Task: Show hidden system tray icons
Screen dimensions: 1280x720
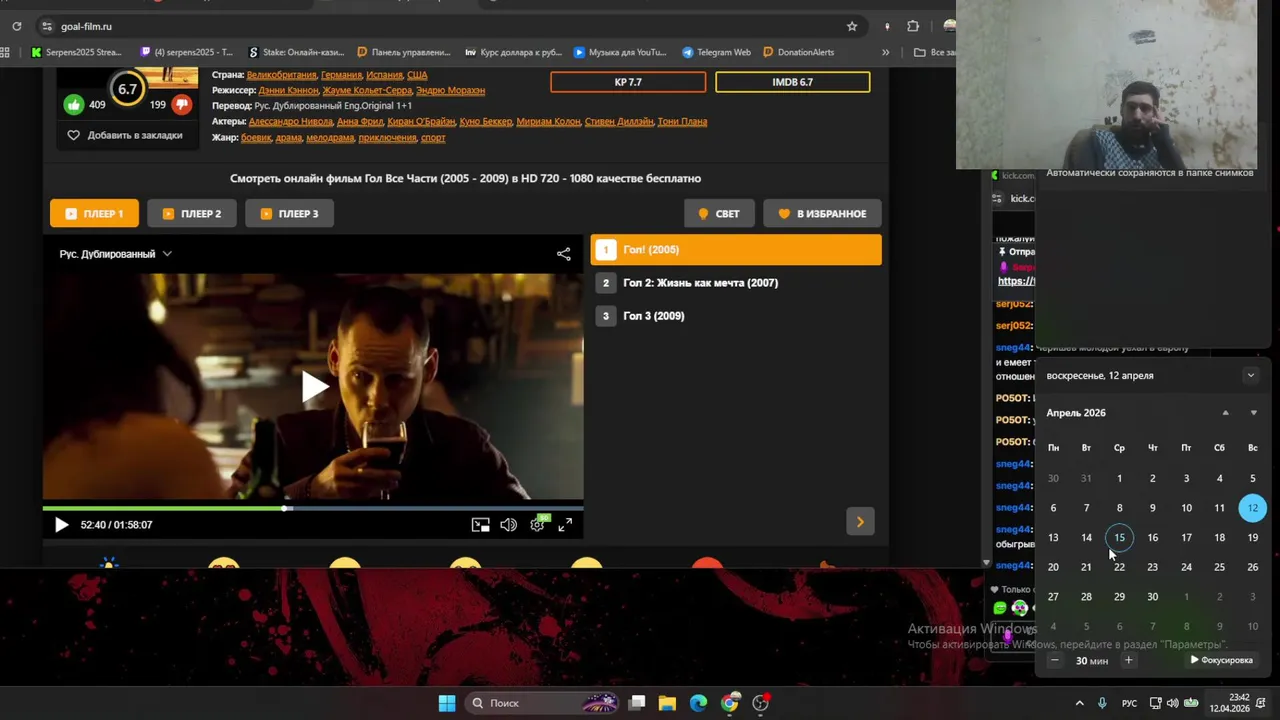Action: tap(1079, 703)
